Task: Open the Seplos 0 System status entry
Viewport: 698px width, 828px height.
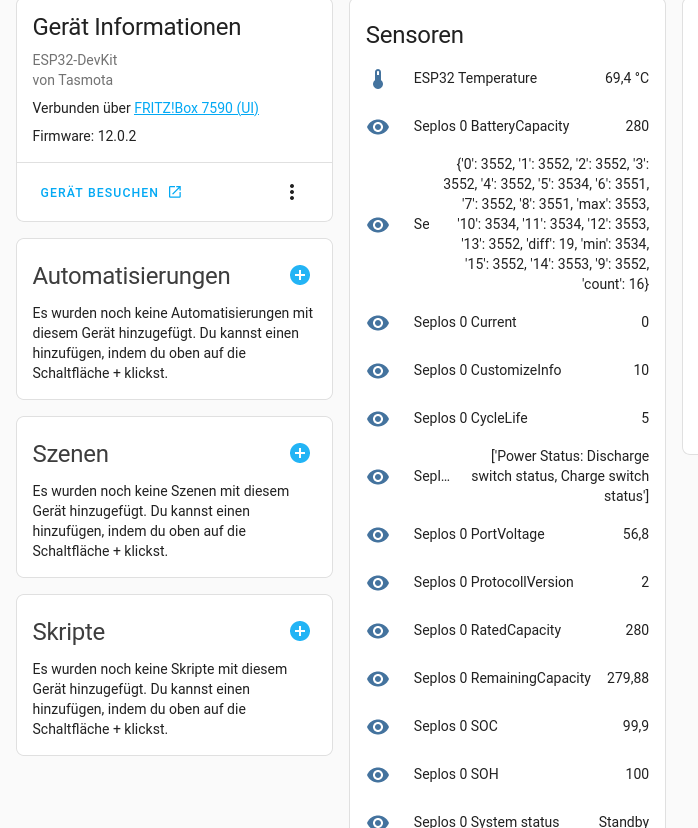Action: point(507,820)
